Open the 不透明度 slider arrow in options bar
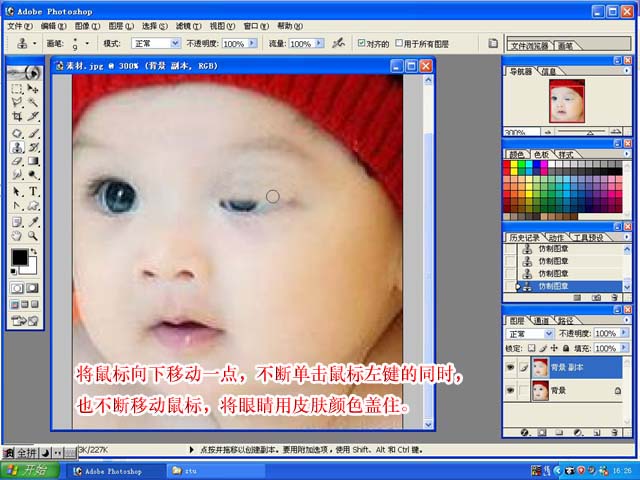This screenshot has height=480, width=640. (x=252, y=43)
